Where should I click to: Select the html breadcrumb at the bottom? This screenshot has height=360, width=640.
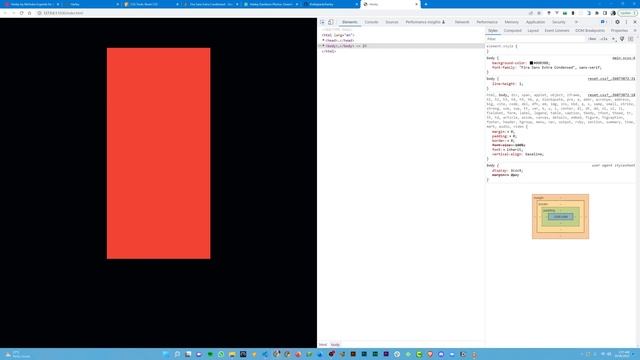point(323,345)
